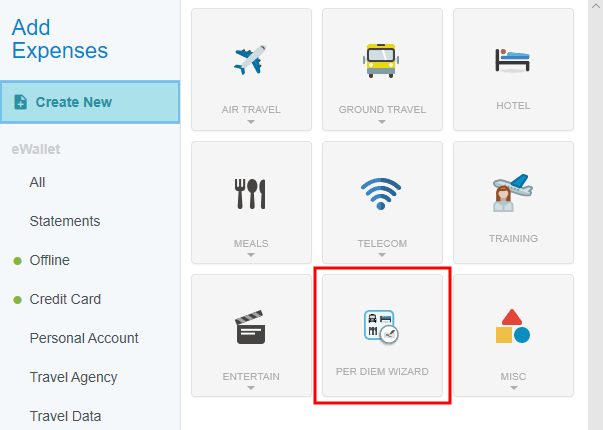The width and height of the screenshot is (603, 430).
Task: Expand the Telecom dropdown arrow
Action: [382, 255]
